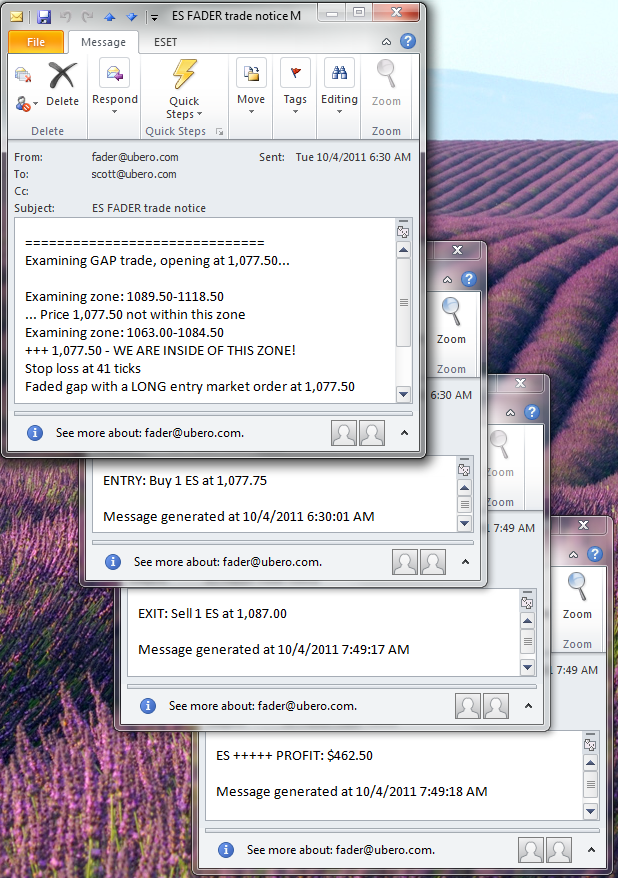The image size is (618, 878).
Task: Open the Editing binoculars dropdown
Action: 339,87
